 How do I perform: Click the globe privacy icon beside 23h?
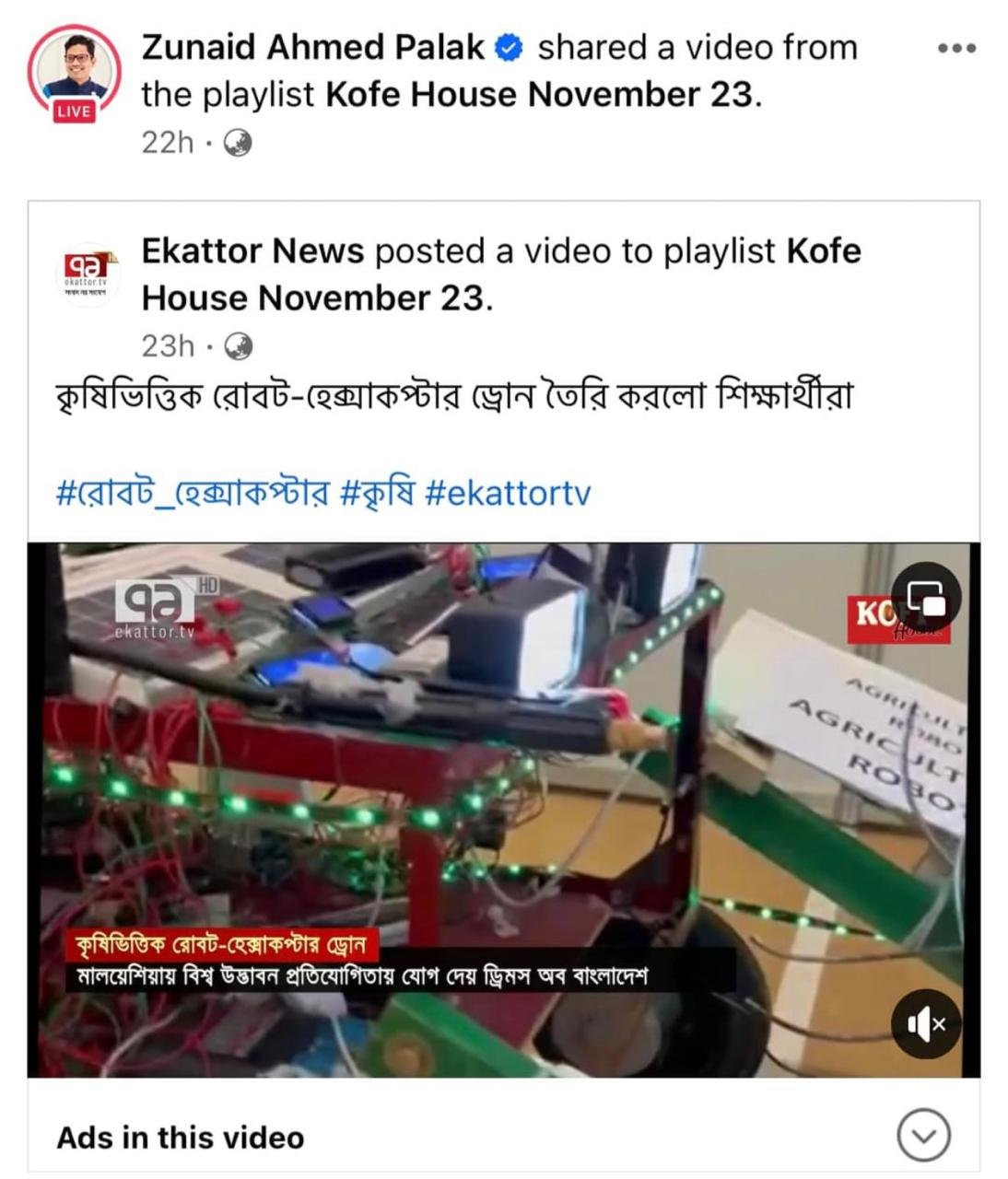[239, 346]
